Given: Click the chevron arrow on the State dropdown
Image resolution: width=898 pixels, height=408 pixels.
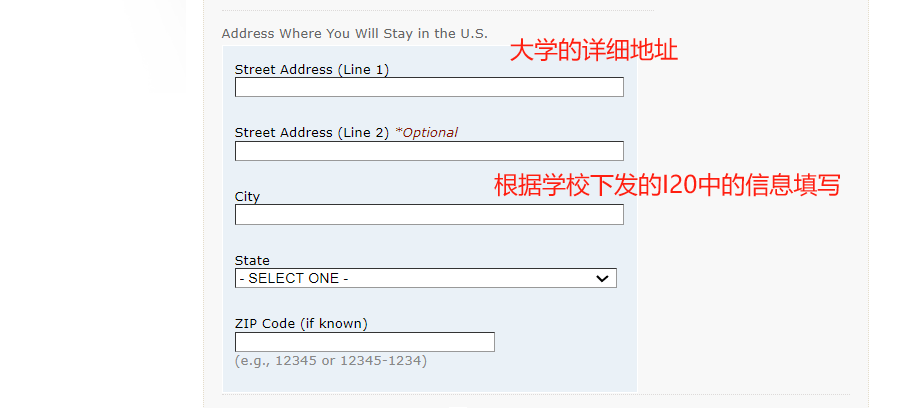Looking at the screenshot, I should pos(602,278).
